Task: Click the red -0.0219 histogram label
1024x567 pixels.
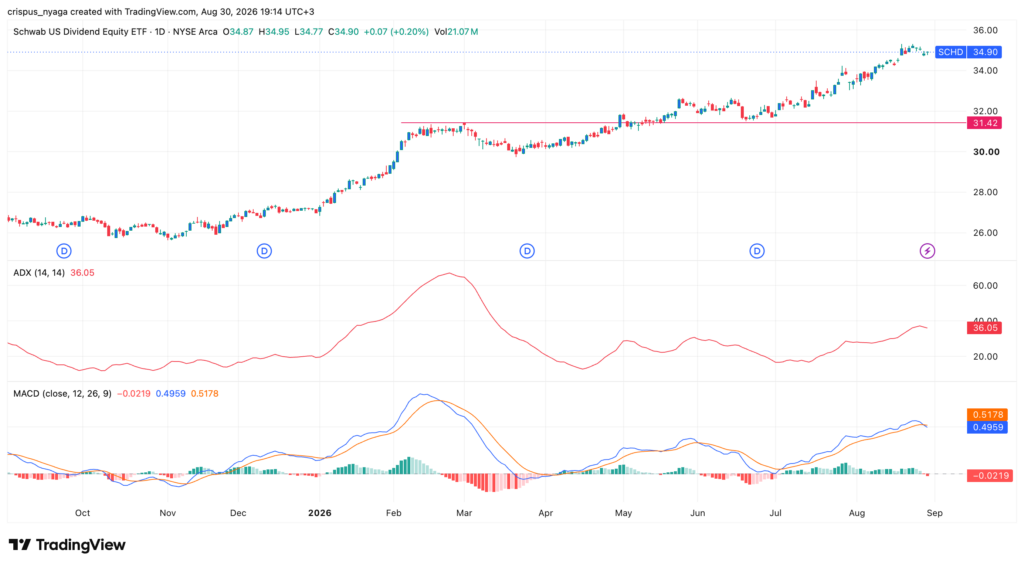Action: coord(989,476)
